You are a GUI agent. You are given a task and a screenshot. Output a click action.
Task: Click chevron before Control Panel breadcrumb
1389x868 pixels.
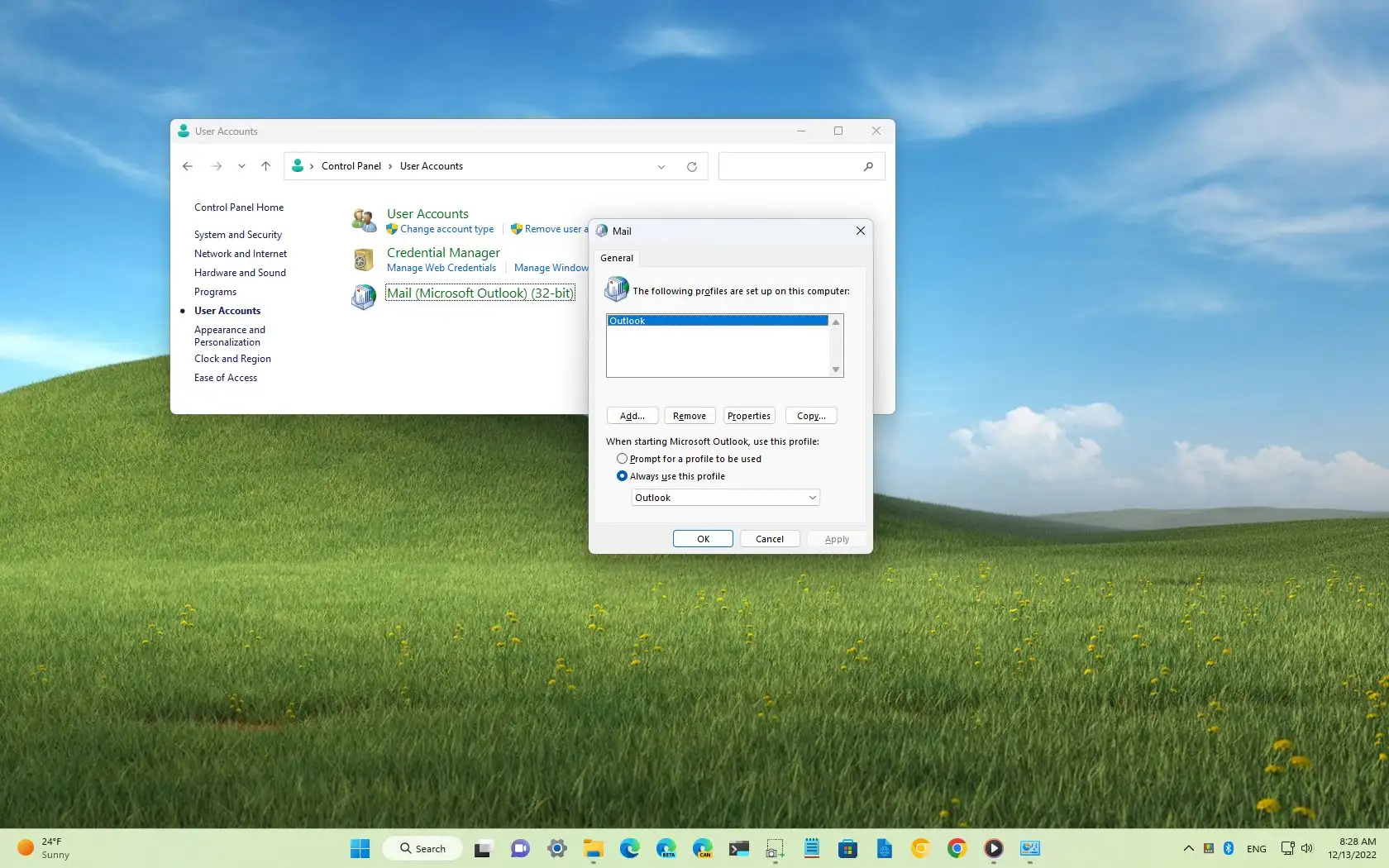click(312, 166)
